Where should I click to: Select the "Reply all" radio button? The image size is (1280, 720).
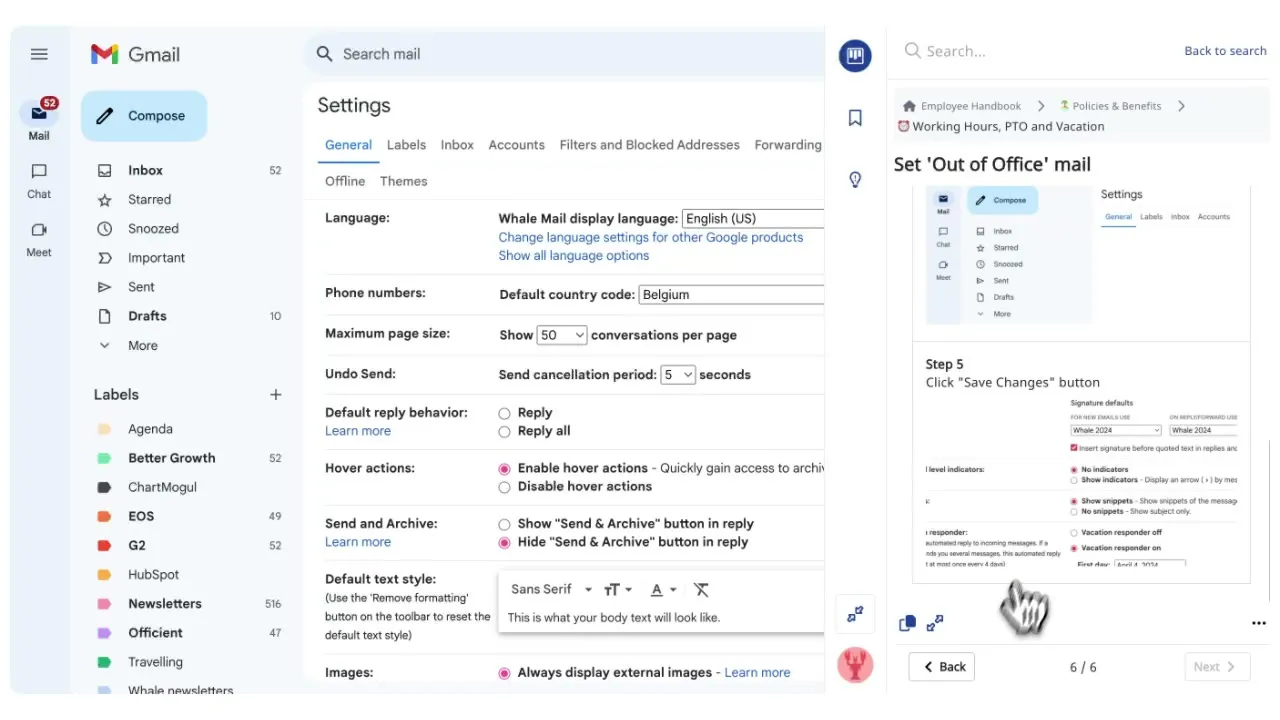pos(504,432)
